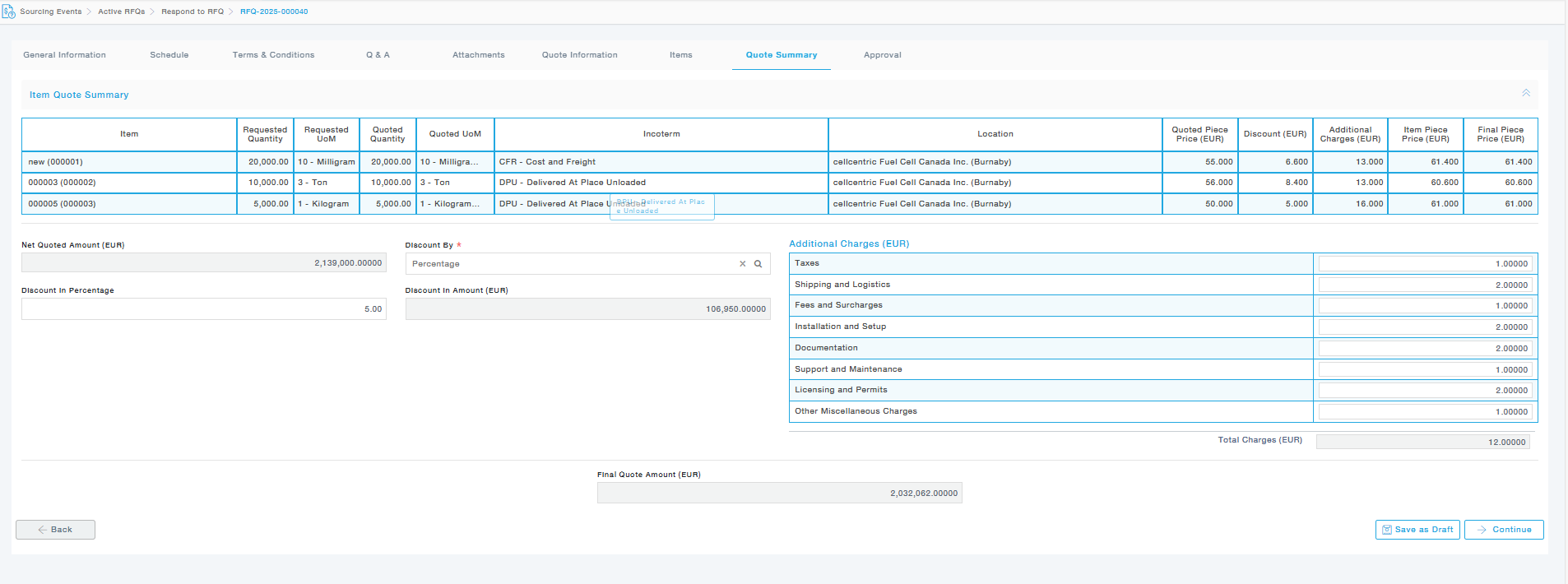Collapse the Item Quote Summary section
Screen dimensions: 1568x584
[x=1525, y=94]
